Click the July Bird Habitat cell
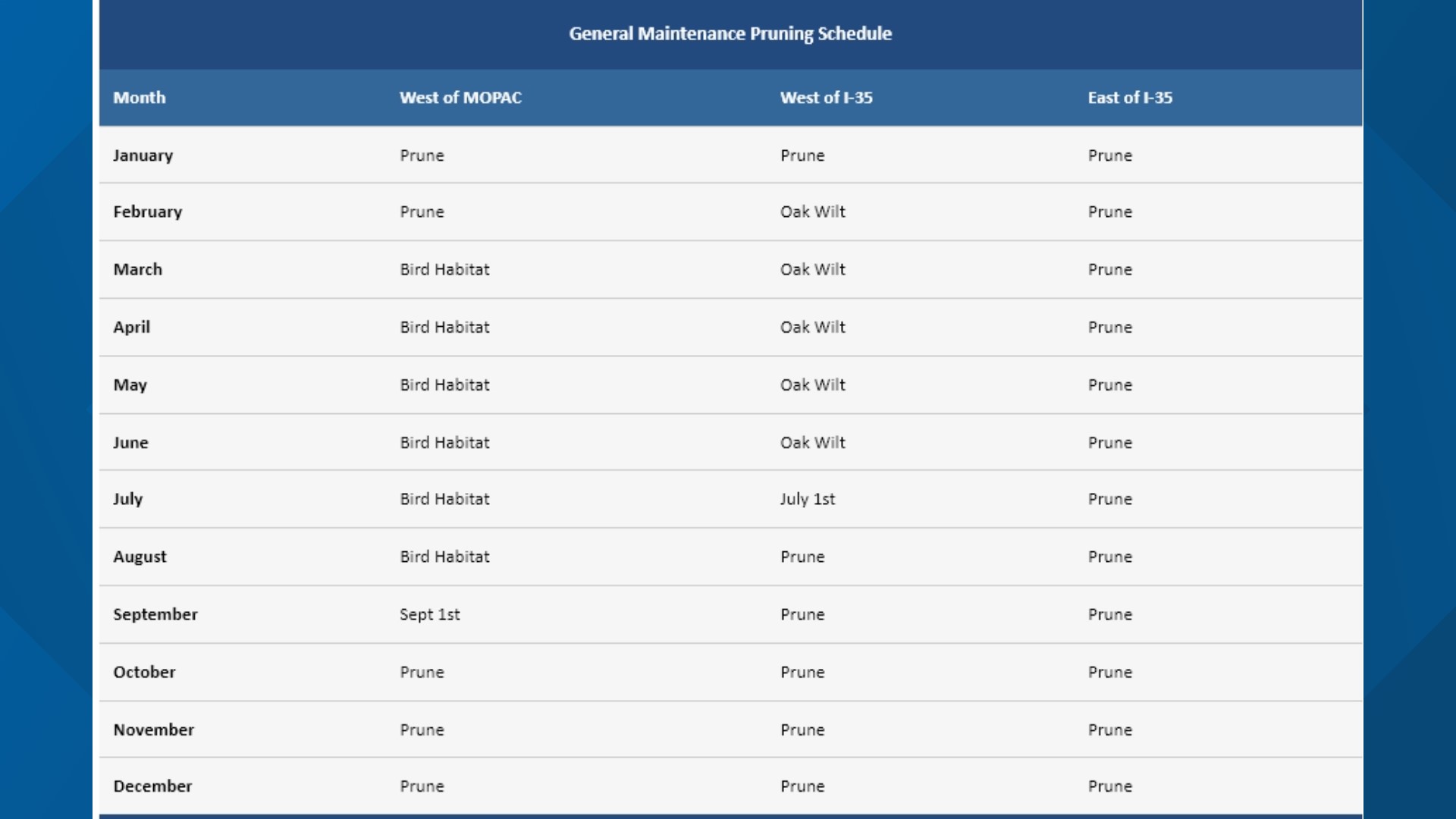1456x819 pixels. click(x=444, y=499)
